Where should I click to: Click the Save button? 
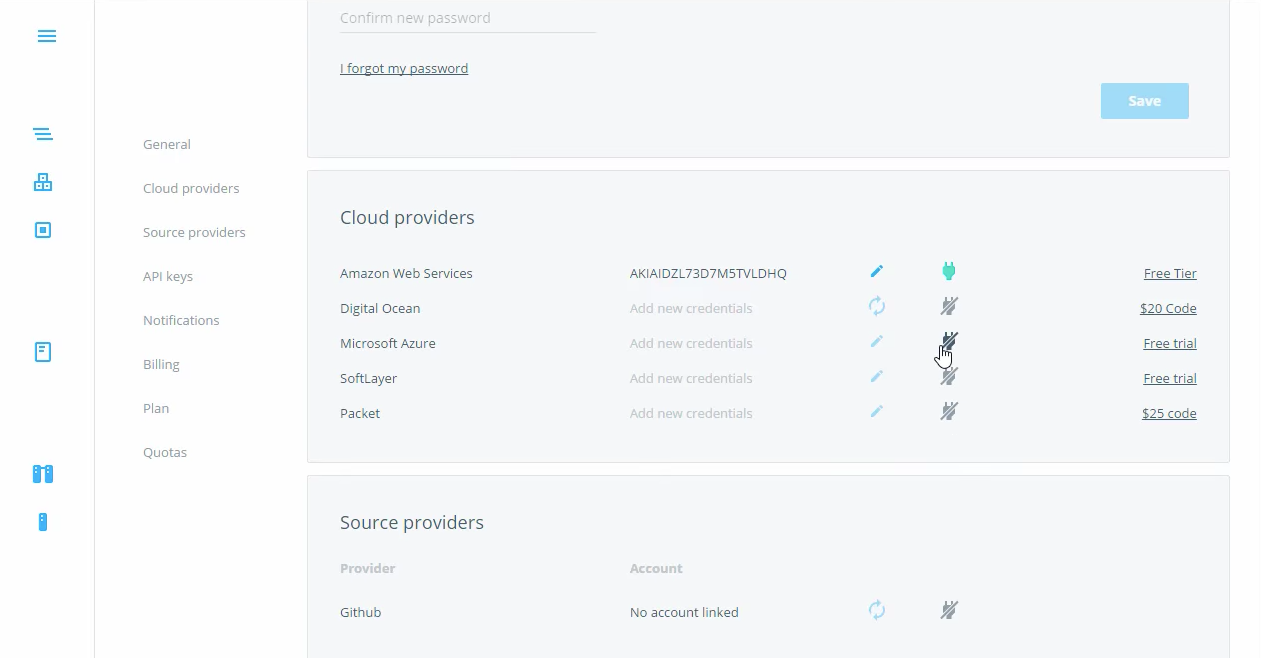point(1144,101)
